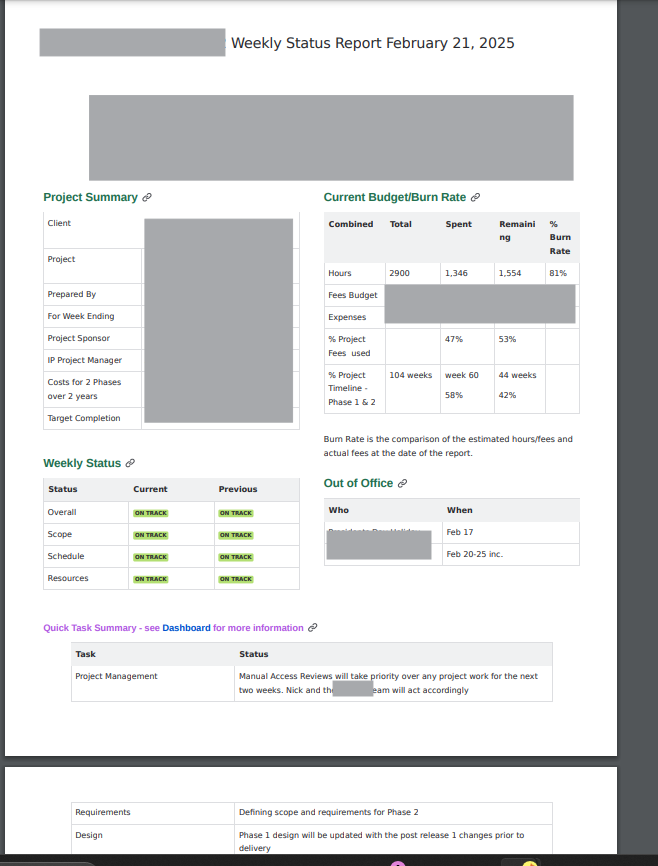
Task: Click the Hours total value '2900'
Action: 399,273
